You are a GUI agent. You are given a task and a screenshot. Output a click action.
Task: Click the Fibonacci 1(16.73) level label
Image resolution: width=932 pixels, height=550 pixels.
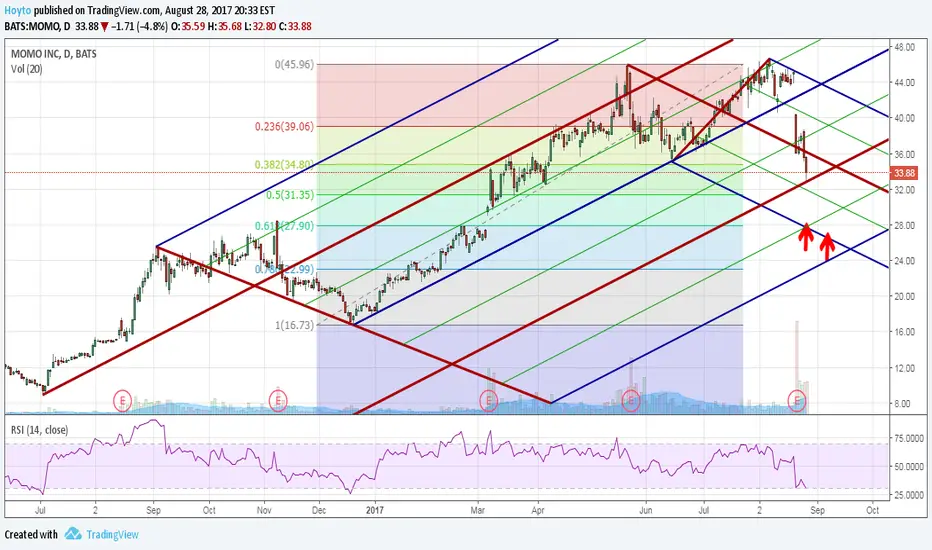tap(294, 325)
